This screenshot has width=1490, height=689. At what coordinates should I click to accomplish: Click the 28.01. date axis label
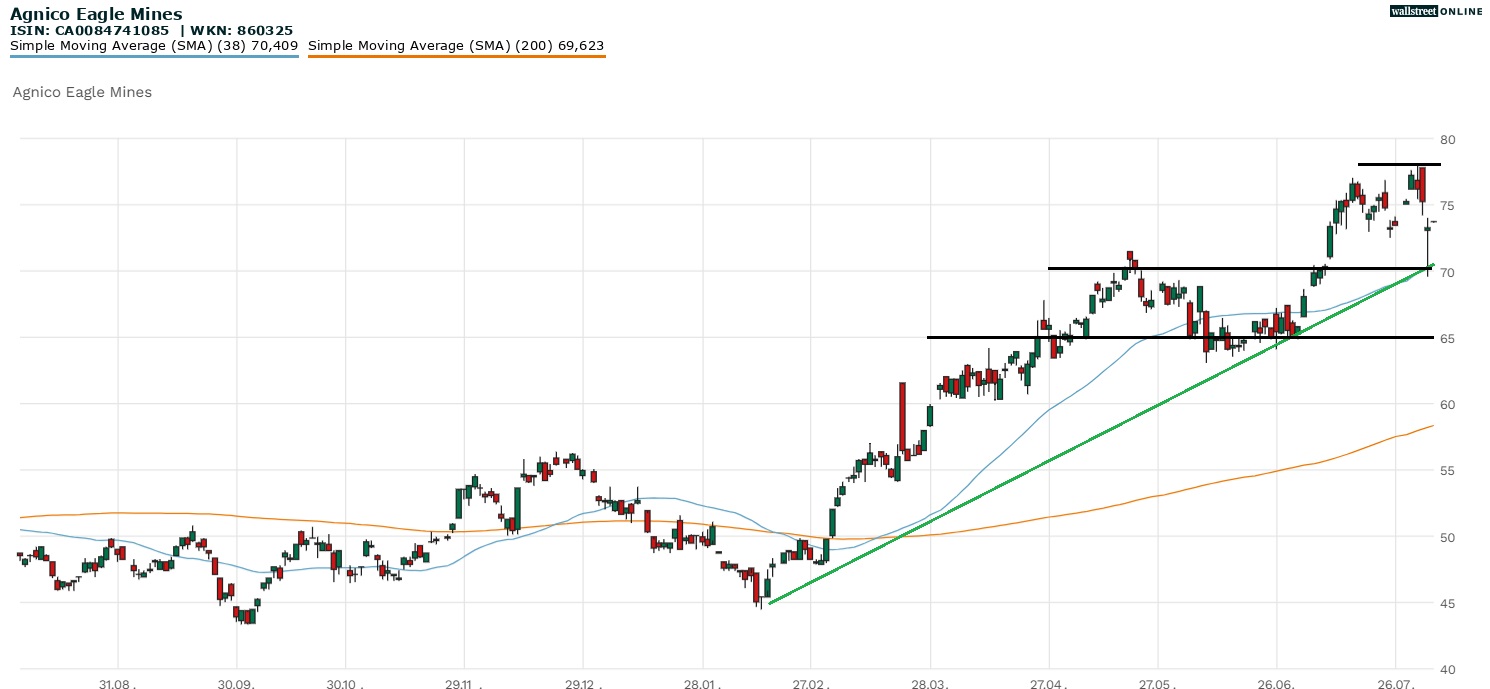[703, 683]
